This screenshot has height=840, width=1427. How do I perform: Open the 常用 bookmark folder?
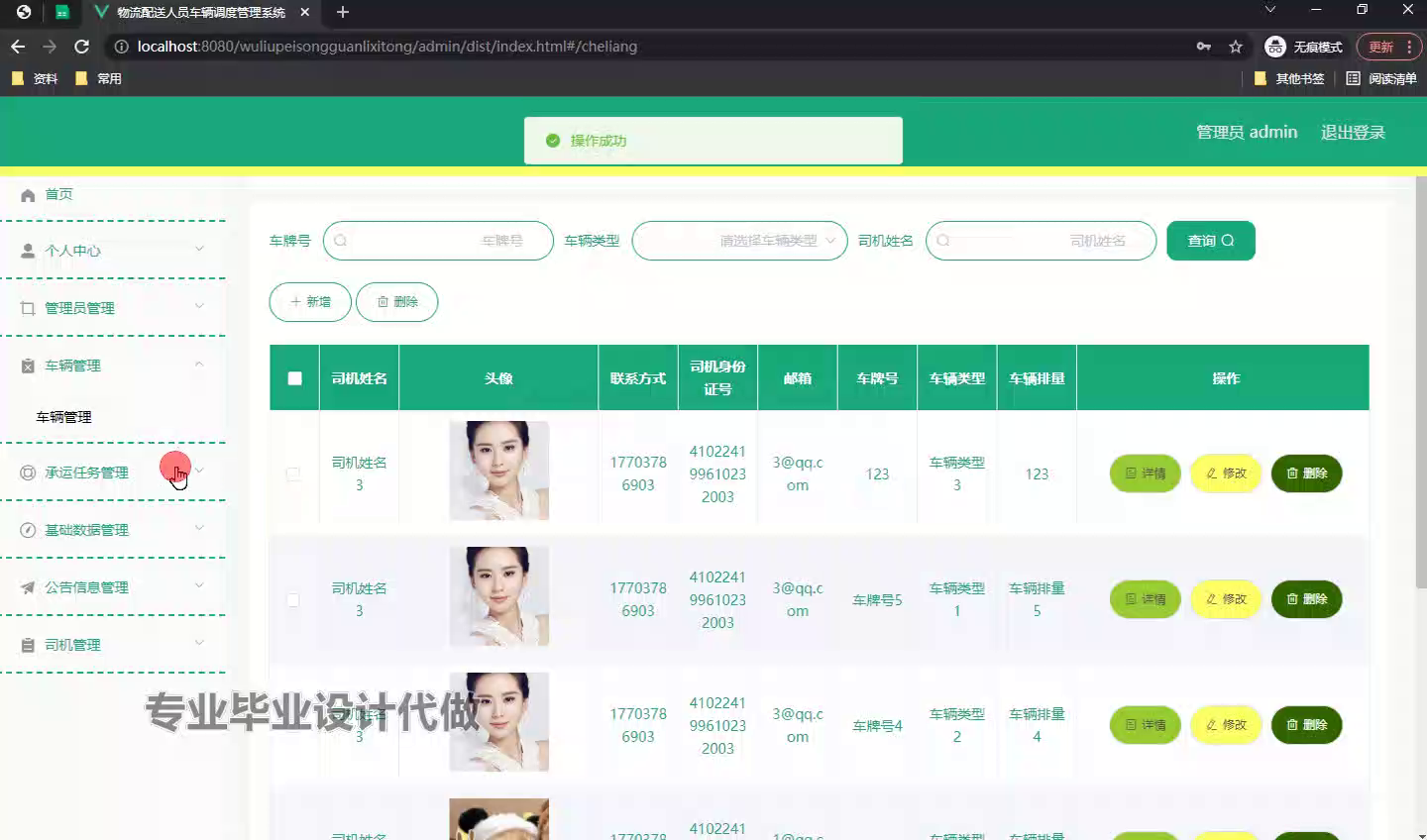pyautogui.click(x=98, y=78)
